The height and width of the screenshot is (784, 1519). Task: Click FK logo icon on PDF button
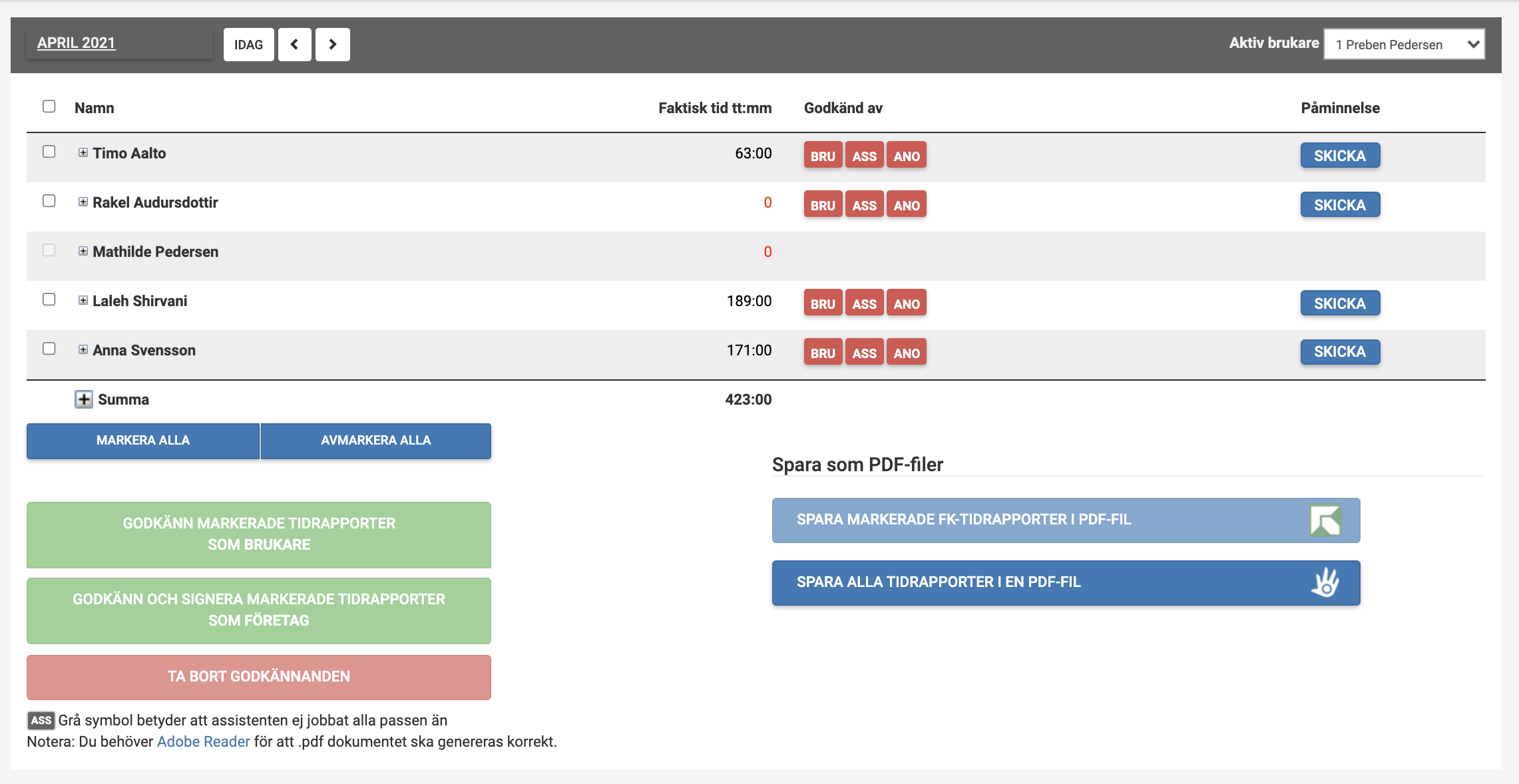point(1325,520)
